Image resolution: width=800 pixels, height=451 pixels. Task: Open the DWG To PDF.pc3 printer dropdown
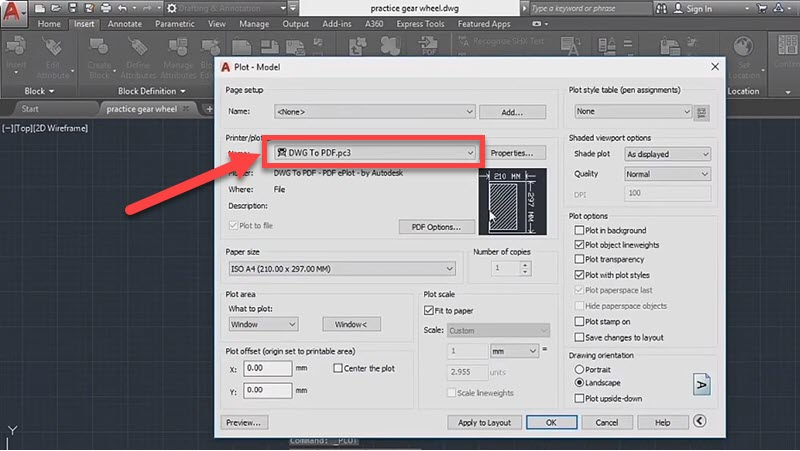(374, 152)
